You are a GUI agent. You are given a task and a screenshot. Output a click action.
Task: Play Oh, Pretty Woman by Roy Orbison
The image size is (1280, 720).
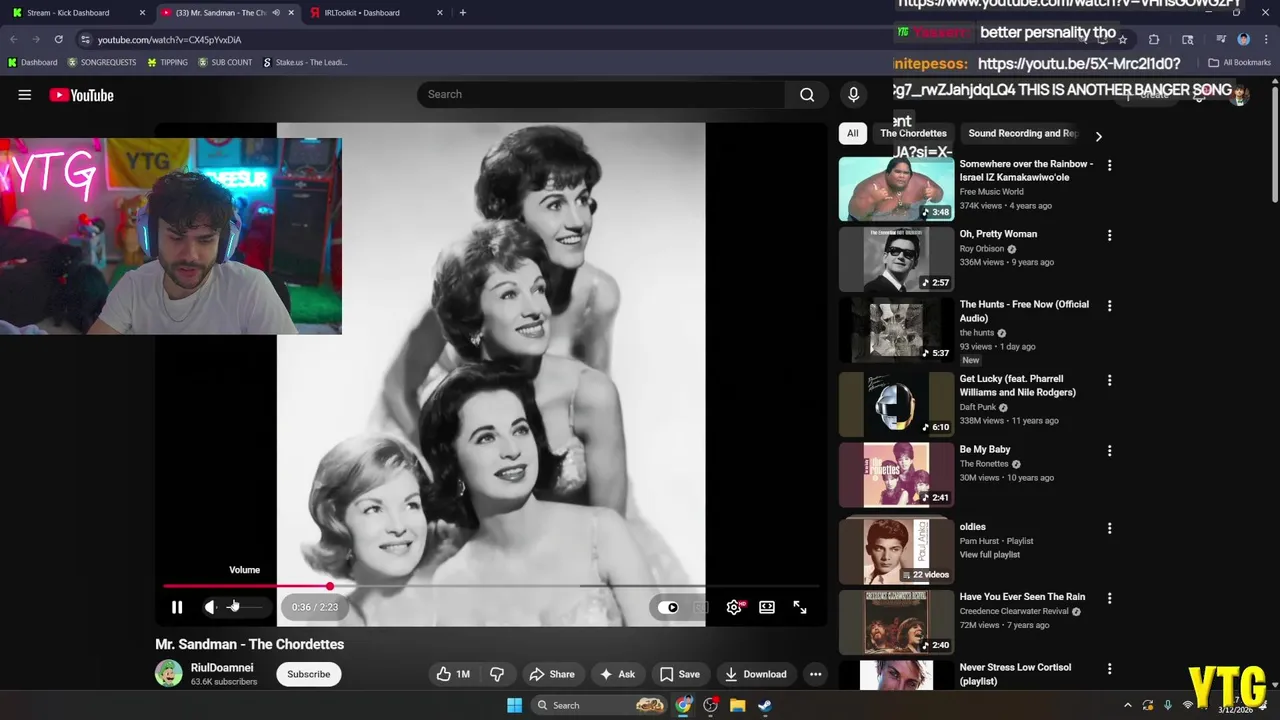(896, 259)
